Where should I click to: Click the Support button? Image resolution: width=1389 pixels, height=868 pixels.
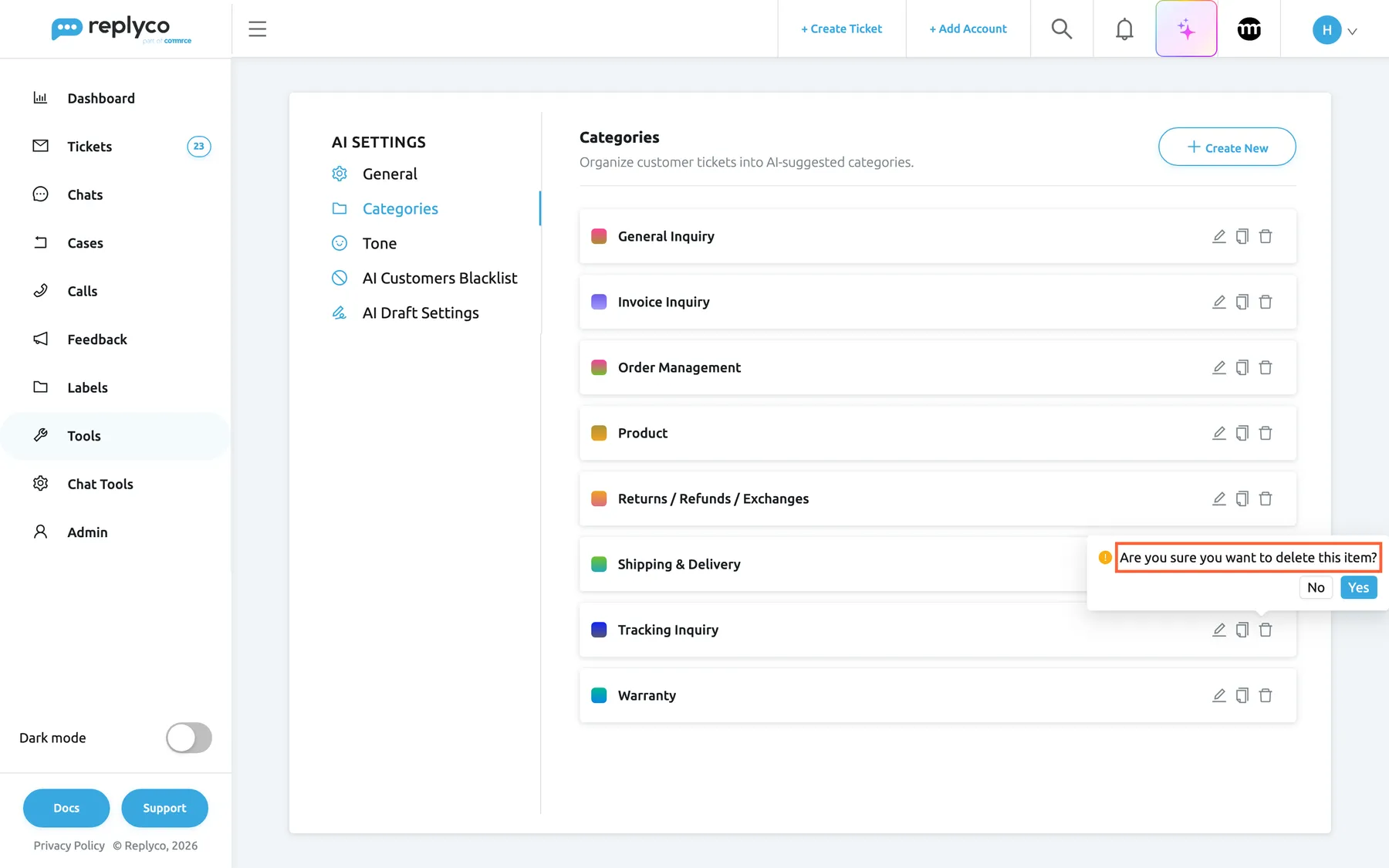point(164,808)
